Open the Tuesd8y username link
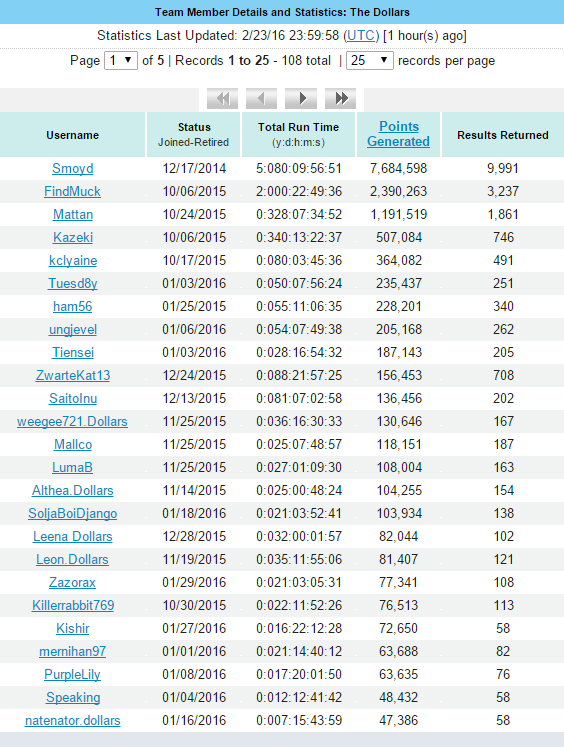 [72, 283]
